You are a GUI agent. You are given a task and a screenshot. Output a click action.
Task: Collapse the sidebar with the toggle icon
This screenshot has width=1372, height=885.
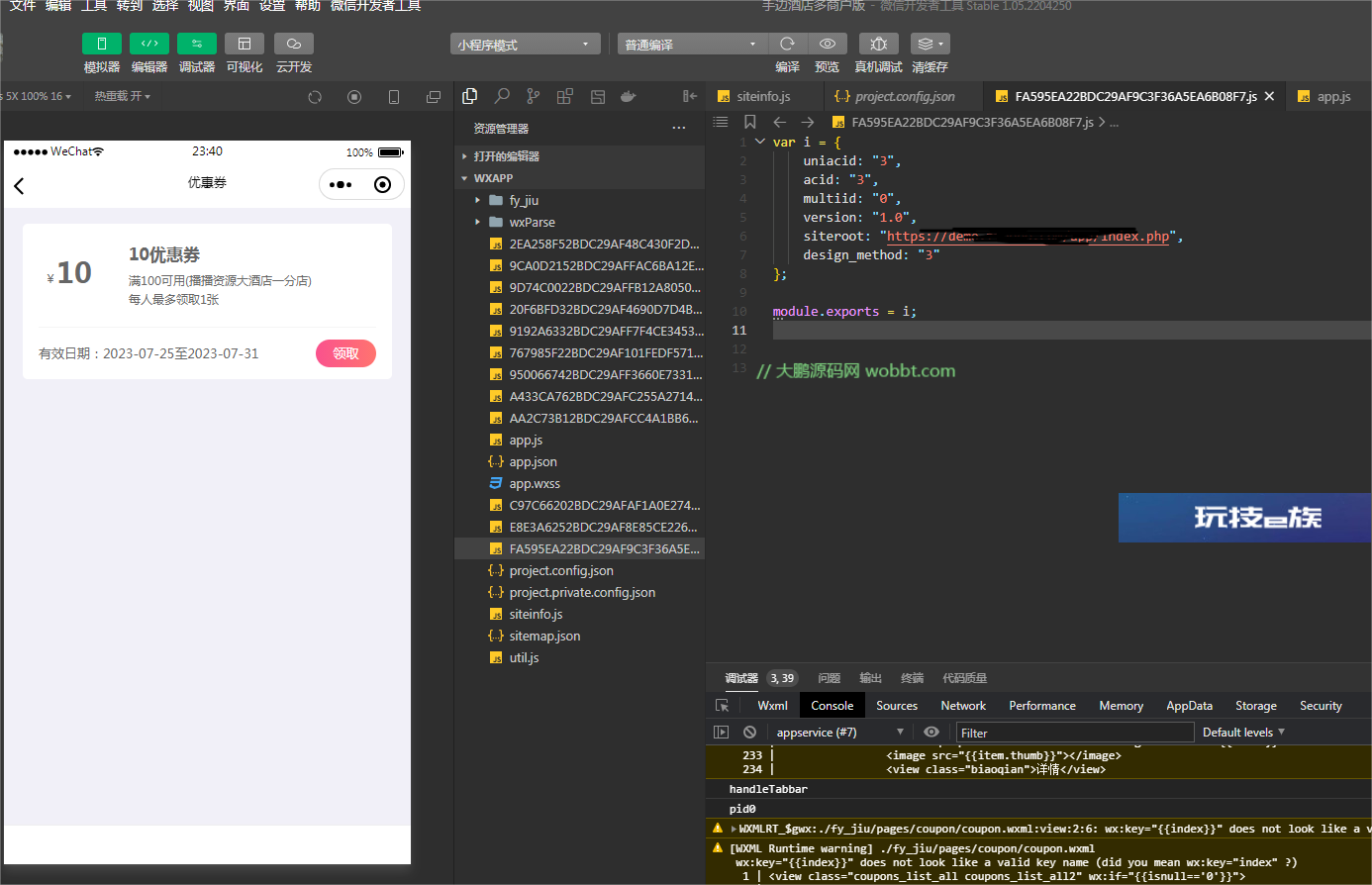[690, 96]
